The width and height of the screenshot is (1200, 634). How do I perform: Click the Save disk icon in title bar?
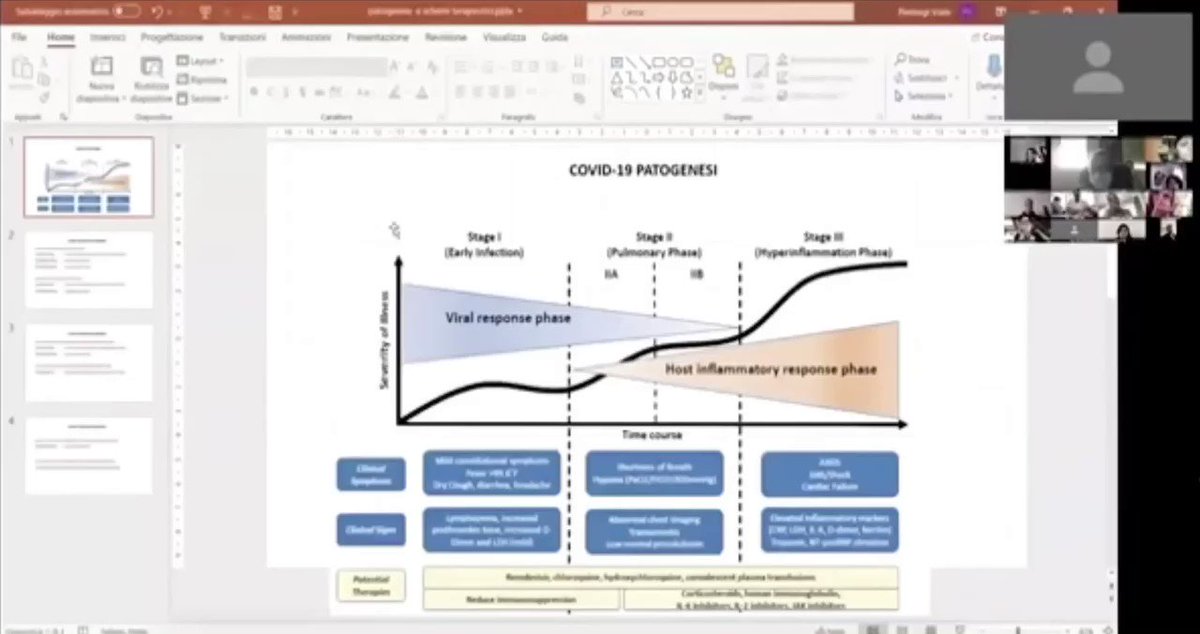[275, 11]
